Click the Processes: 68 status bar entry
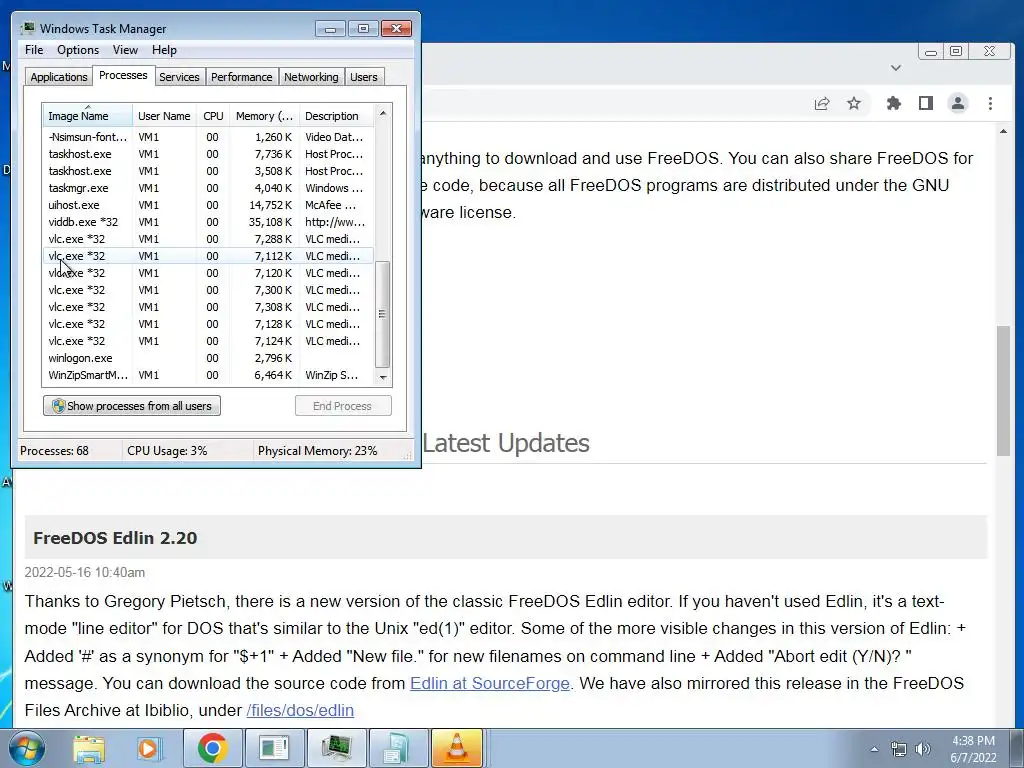The width and height of the screenshot is (1024, 768). [55, 451]
